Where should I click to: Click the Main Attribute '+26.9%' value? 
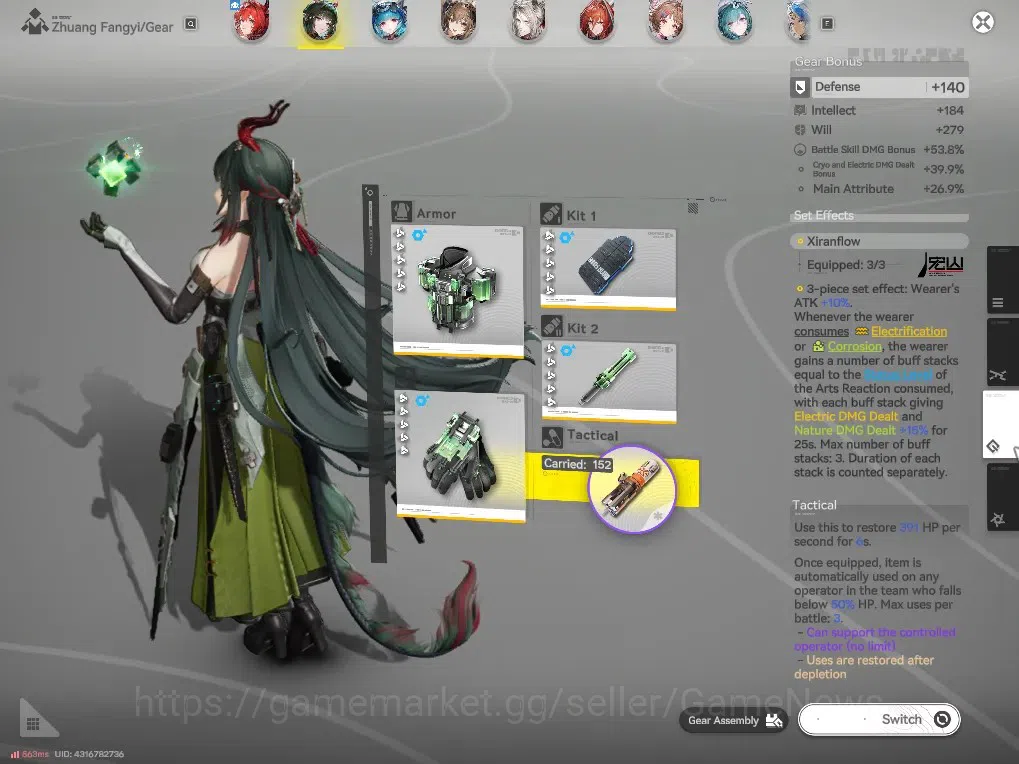tap(944, 188)
